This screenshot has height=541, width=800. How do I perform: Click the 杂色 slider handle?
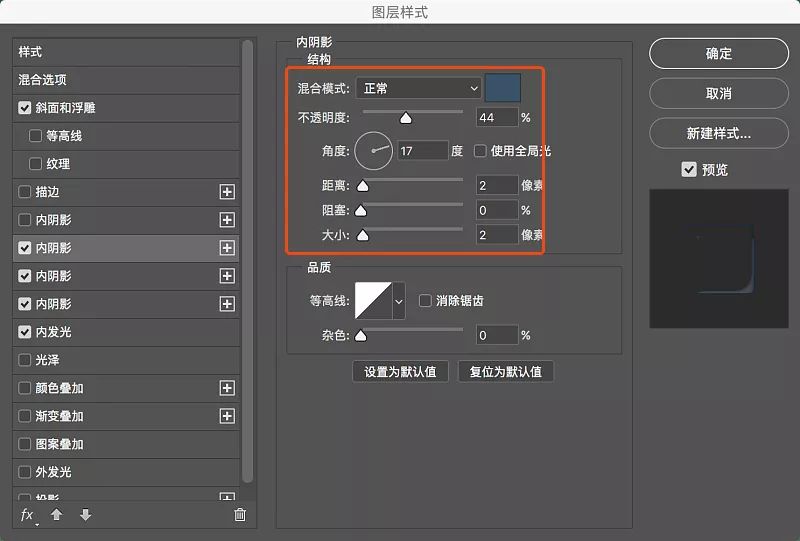(361, 335)
